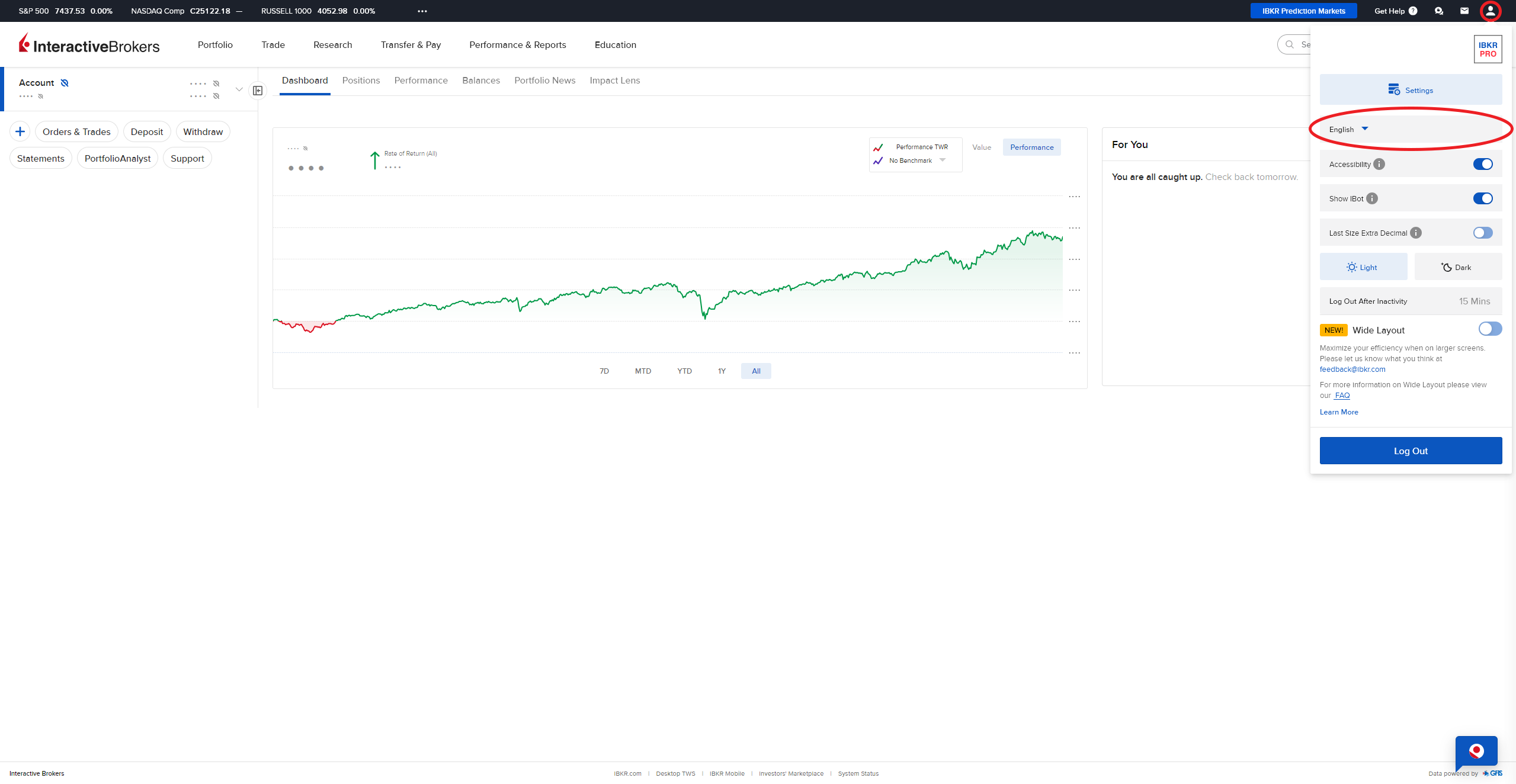
Task: Click the Learn More link
Action: click(1339, 412)
